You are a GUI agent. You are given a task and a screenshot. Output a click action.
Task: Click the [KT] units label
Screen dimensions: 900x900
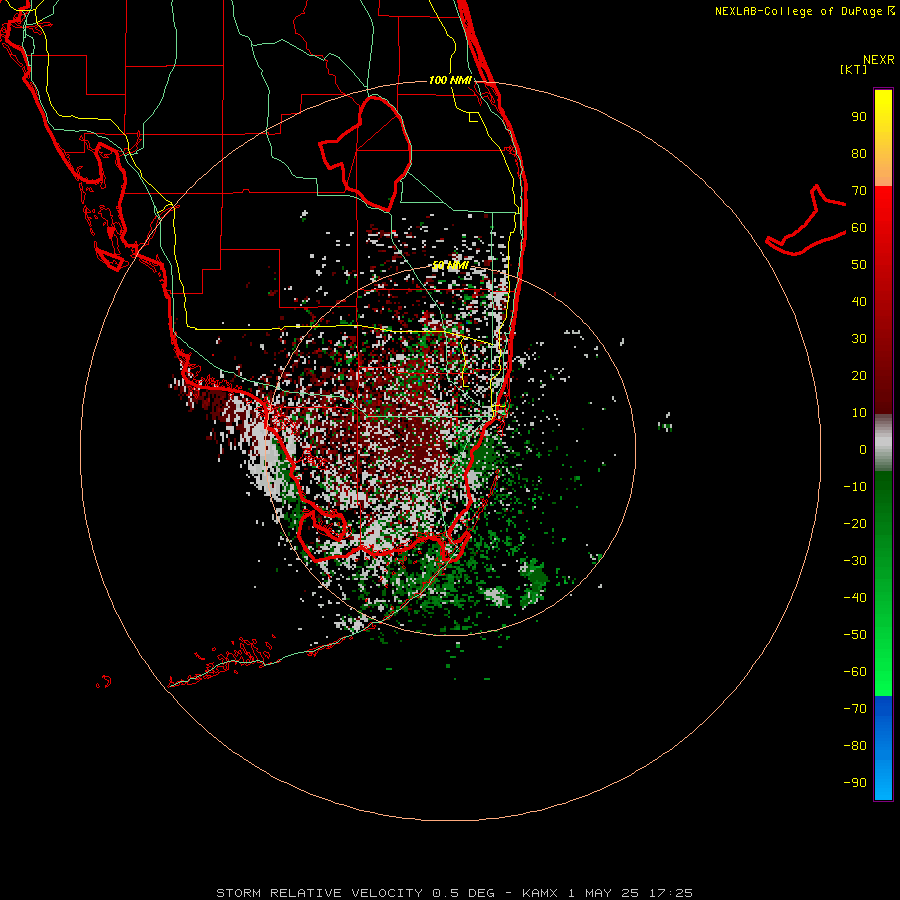[854, 69]
